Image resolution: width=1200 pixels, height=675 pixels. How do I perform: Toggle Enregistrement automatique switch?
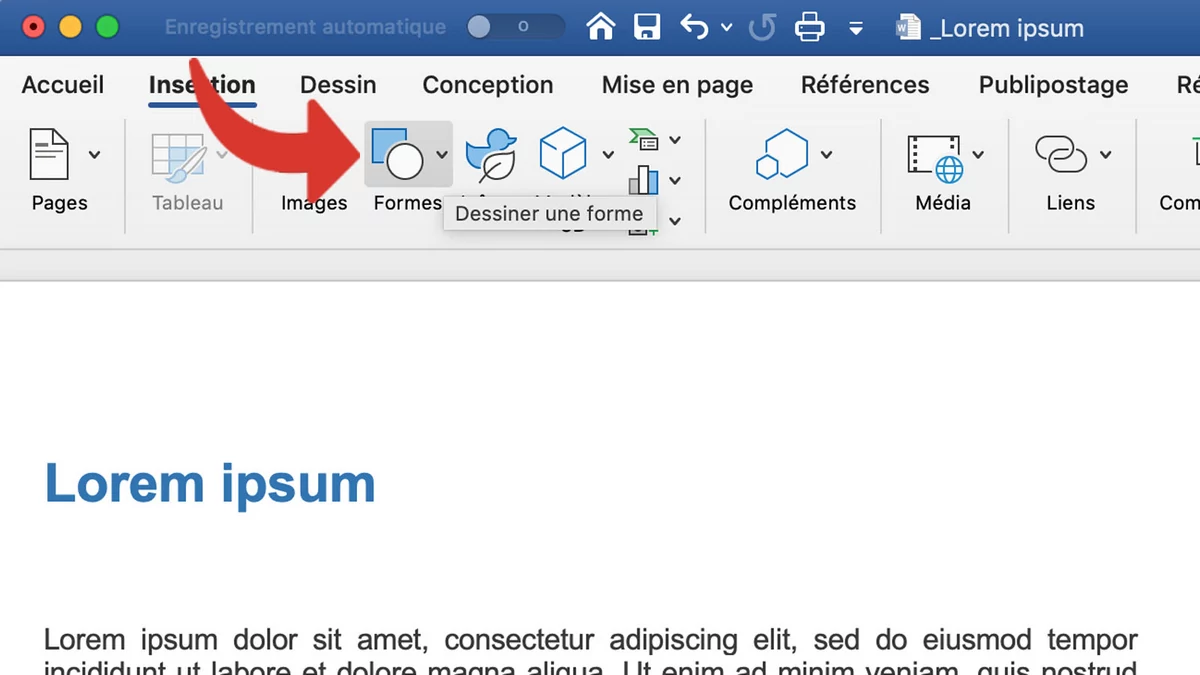coord(514,27)
